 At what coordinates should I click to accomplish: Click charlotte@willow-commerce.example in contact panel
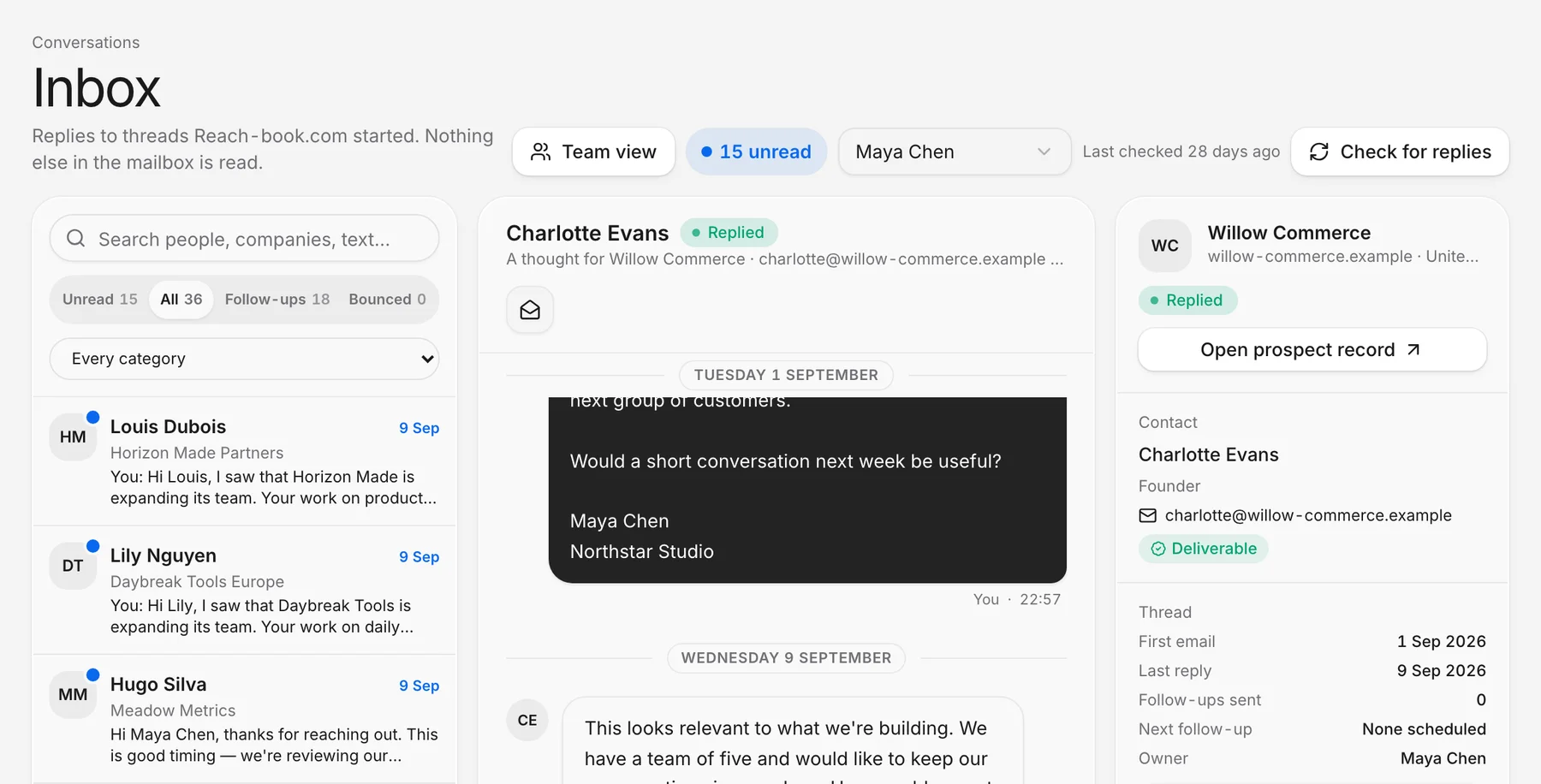pos(1308,515)
